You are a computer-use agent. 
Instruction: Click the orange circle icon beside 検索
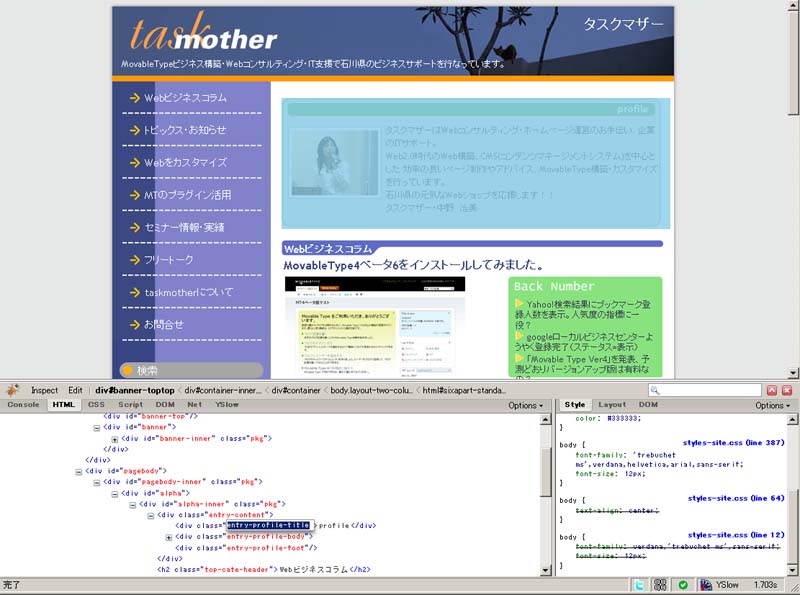tap(128, 370)
